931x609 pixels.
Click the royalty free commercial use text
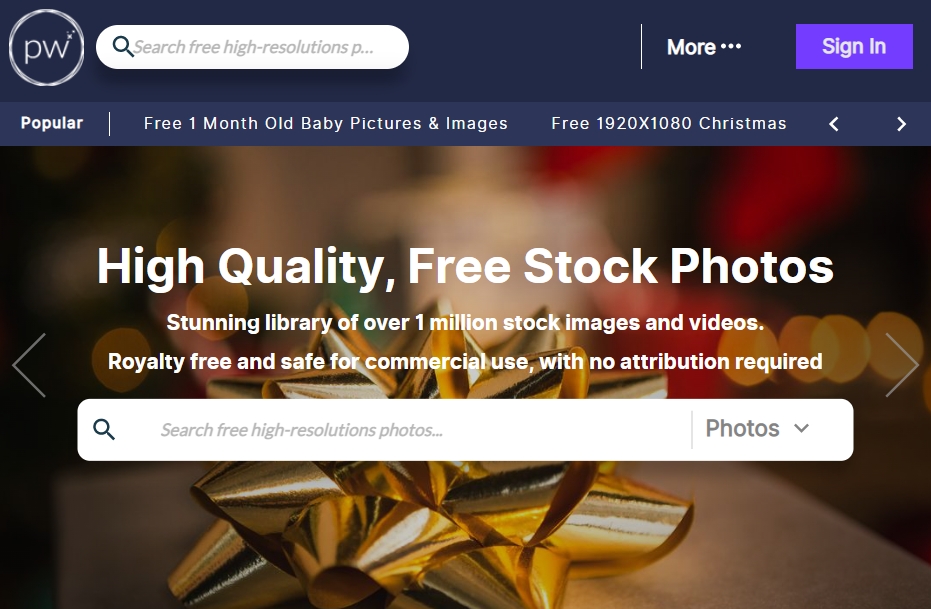coord(466,361)
